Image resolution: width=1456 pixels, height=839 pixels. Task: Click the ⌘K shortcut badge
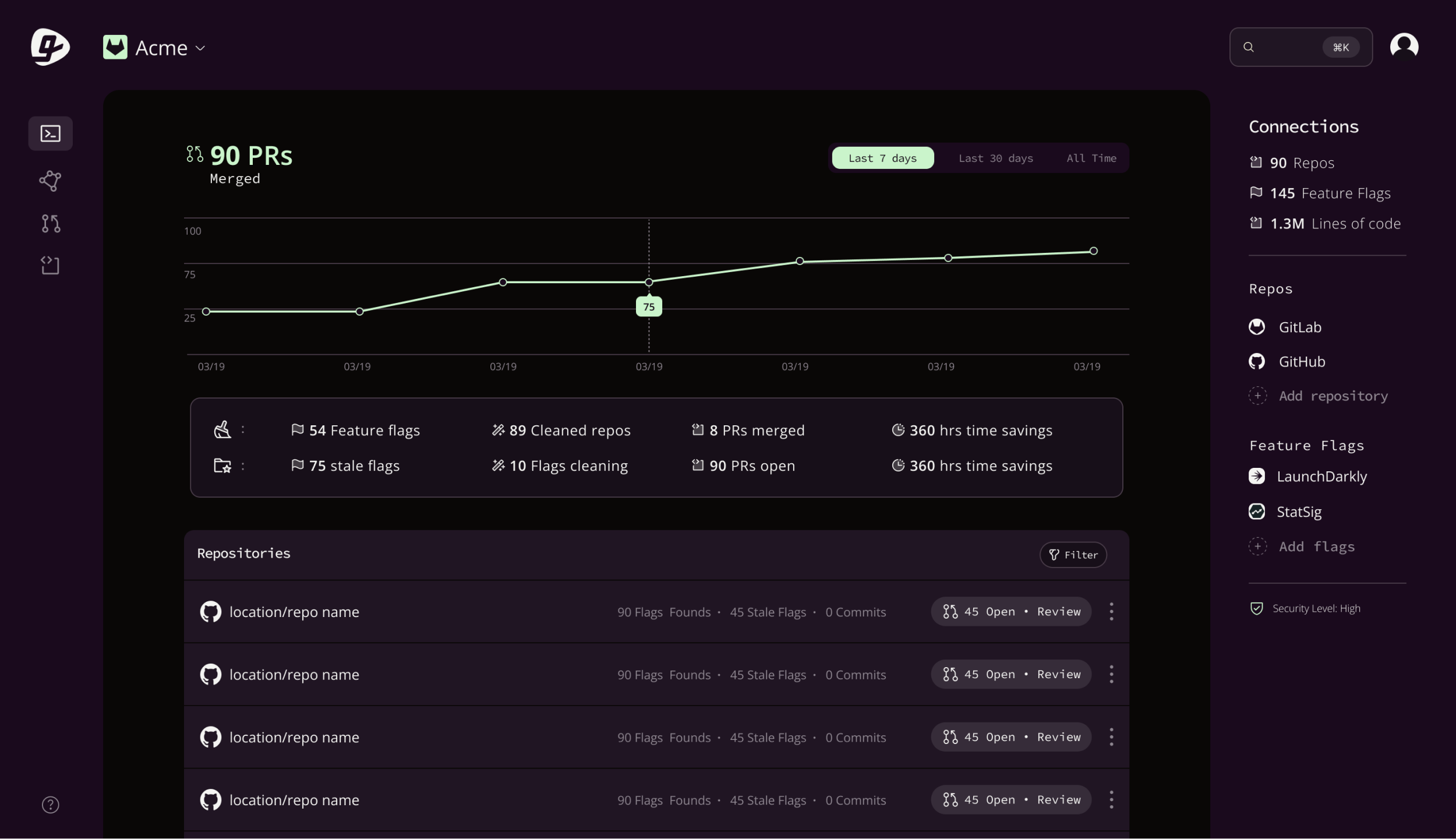click(x=1341, y=47)
